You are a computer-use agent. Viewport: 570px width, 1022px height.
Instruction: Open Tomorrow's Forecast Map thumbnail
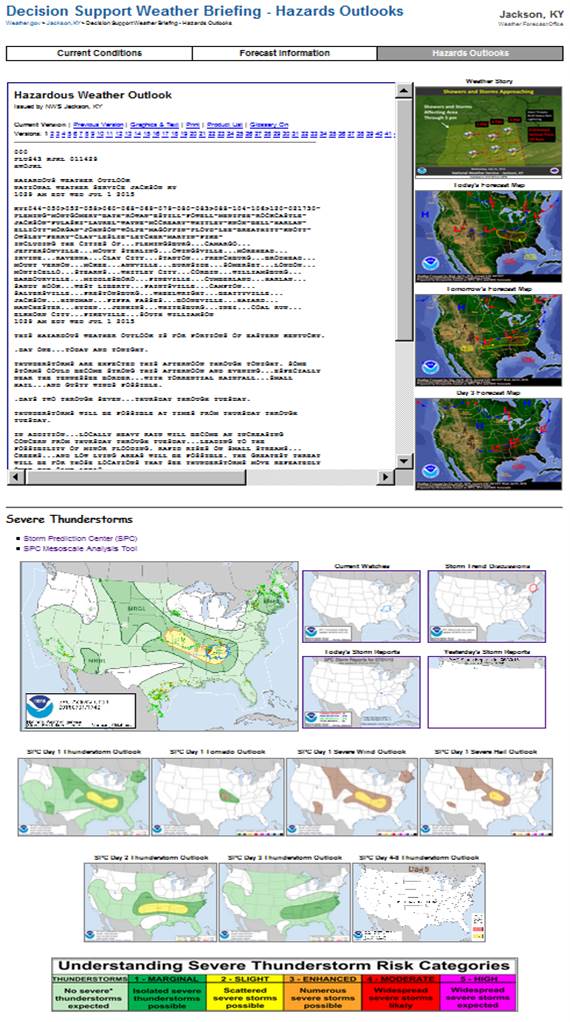[489, 340]
